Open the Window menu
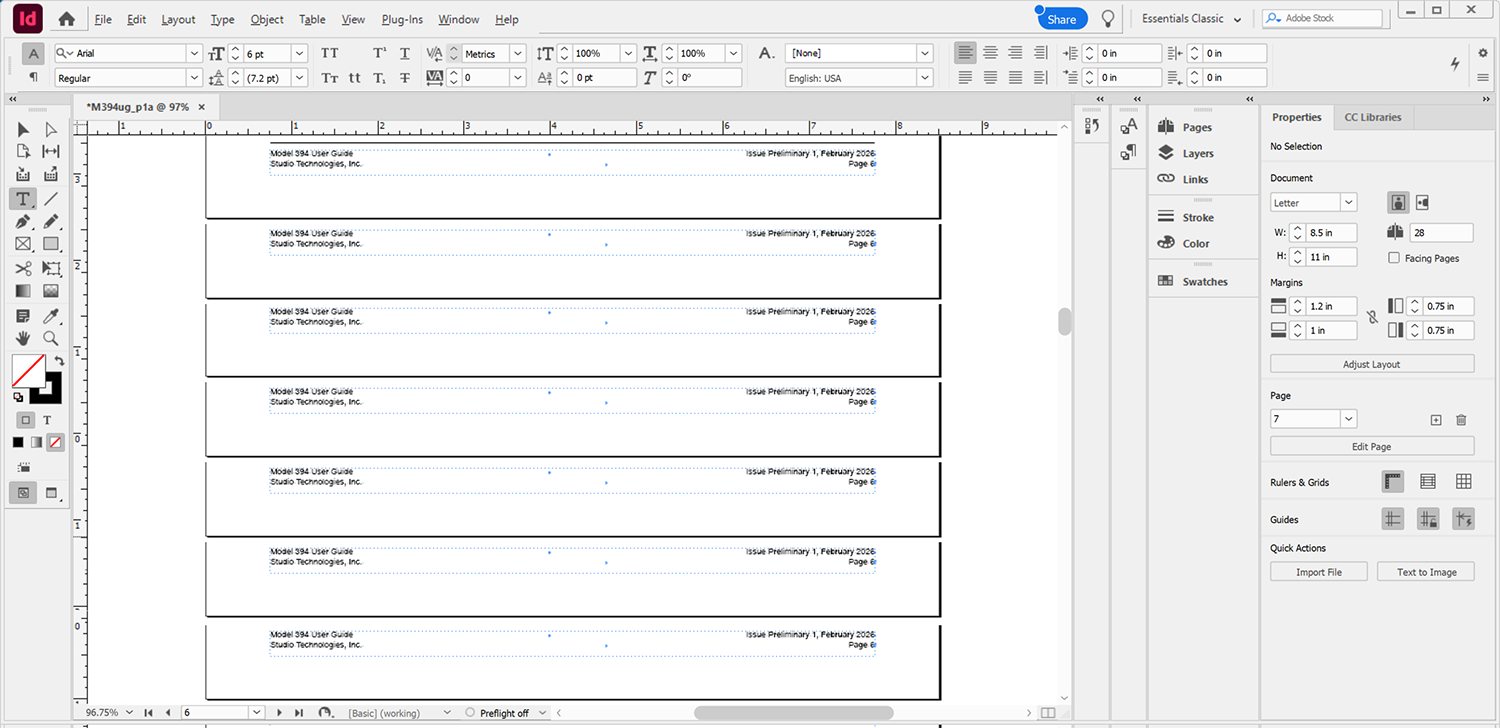 click(458, 19)
